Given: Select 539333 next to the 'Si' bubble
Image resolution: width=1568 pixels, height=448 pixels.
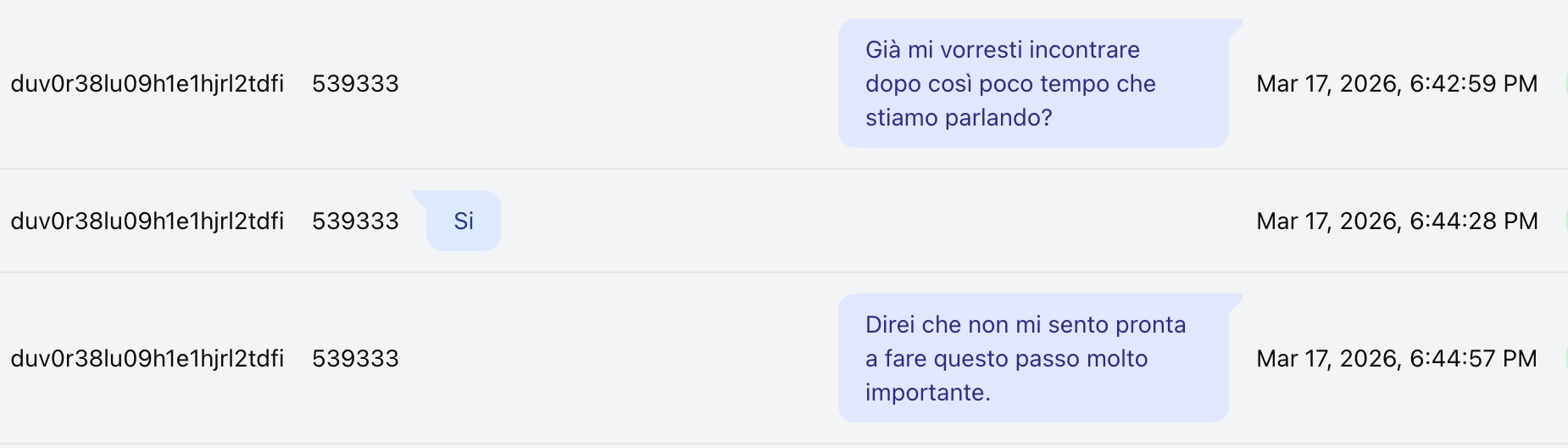Looking at the screenshot, I should pyautogui.click(x=355, y=221).
